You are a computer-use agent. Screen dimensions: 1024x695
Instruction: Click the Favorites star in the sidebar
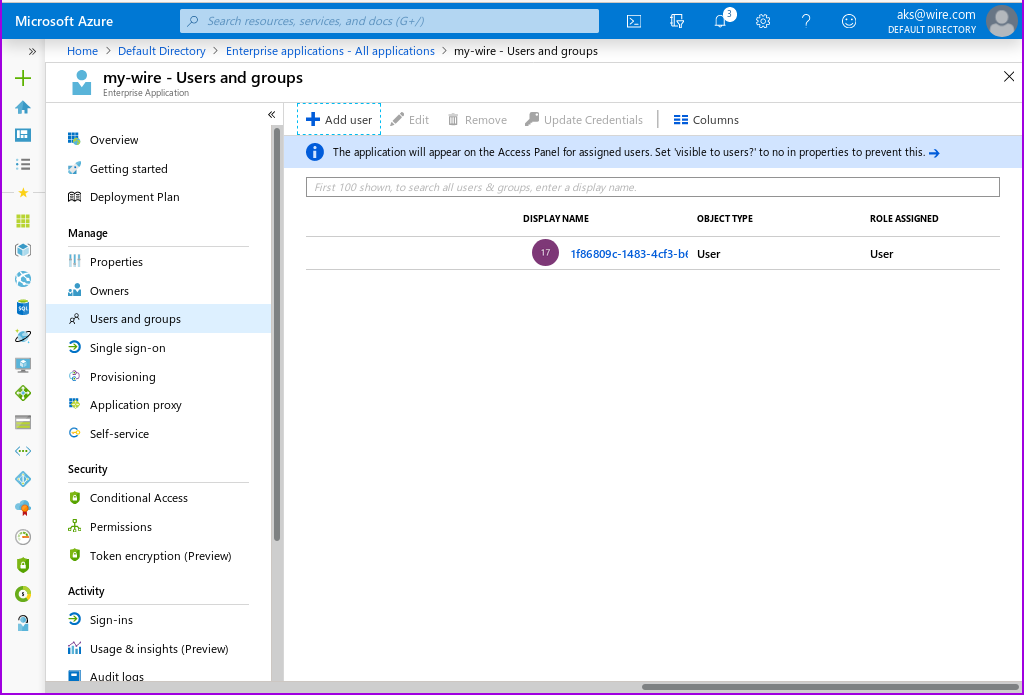pos(23,193)
